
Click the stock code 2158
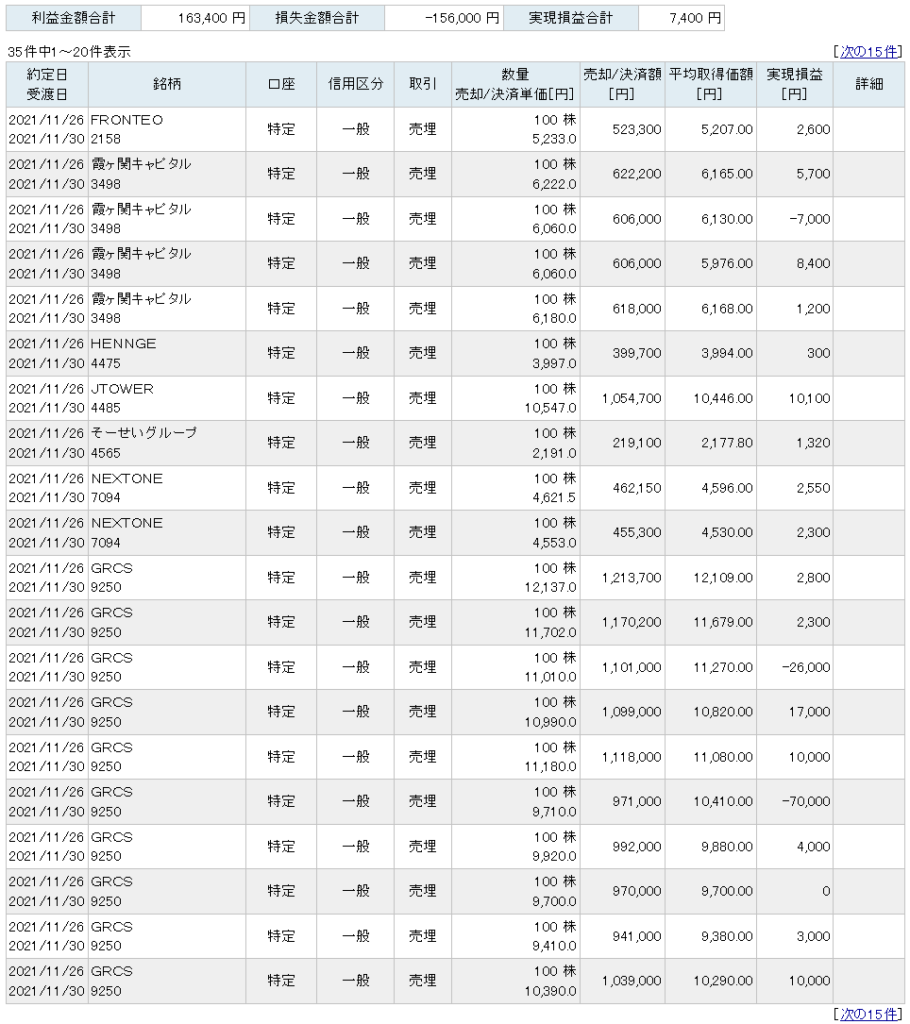[106, 139]
